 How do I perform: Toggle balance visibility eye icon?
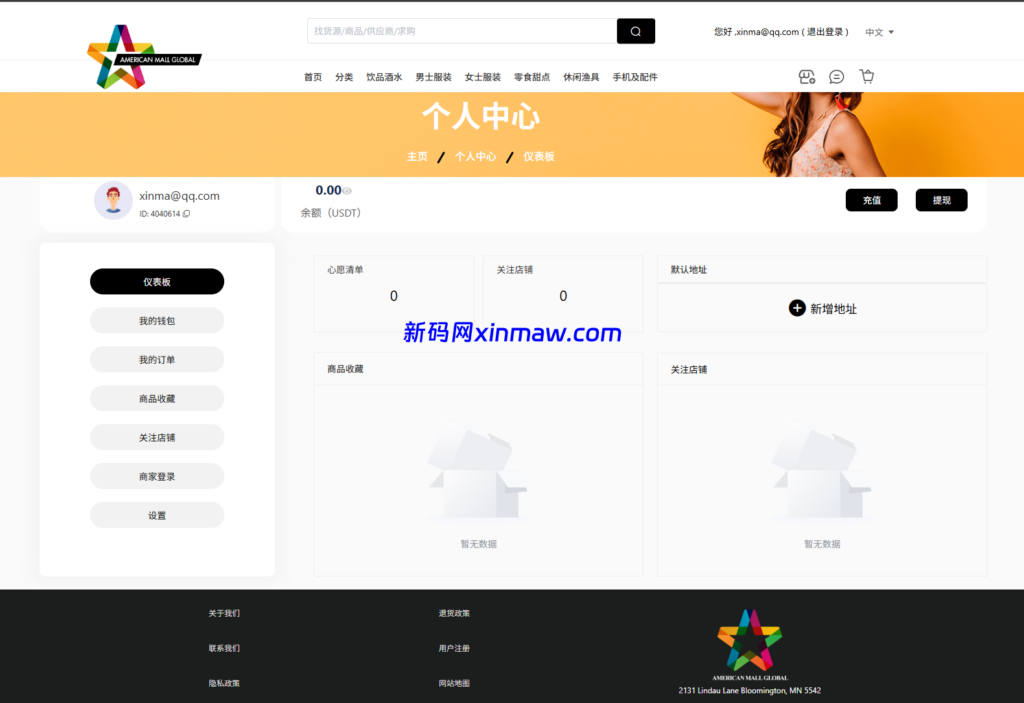coord(347,191)
